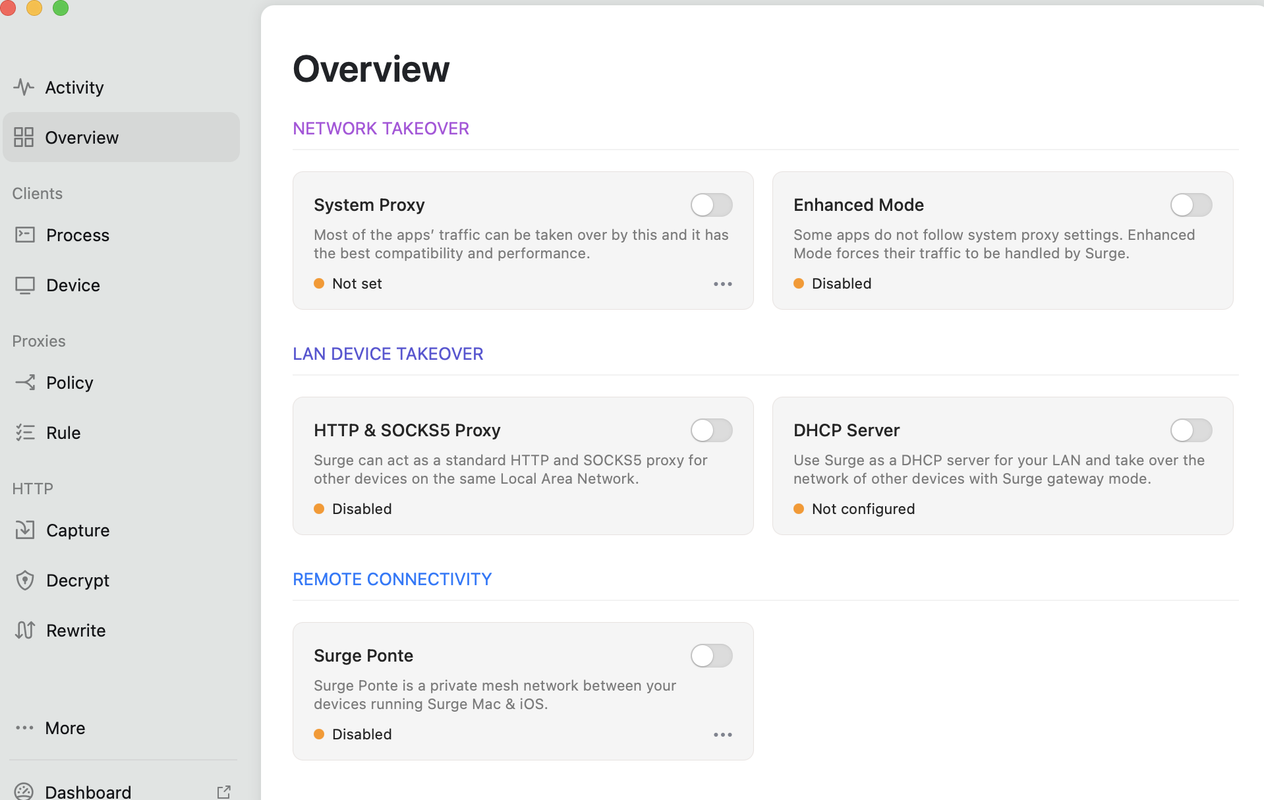Click the NETWORK TAKEOVER section heading

pos(381,128)
